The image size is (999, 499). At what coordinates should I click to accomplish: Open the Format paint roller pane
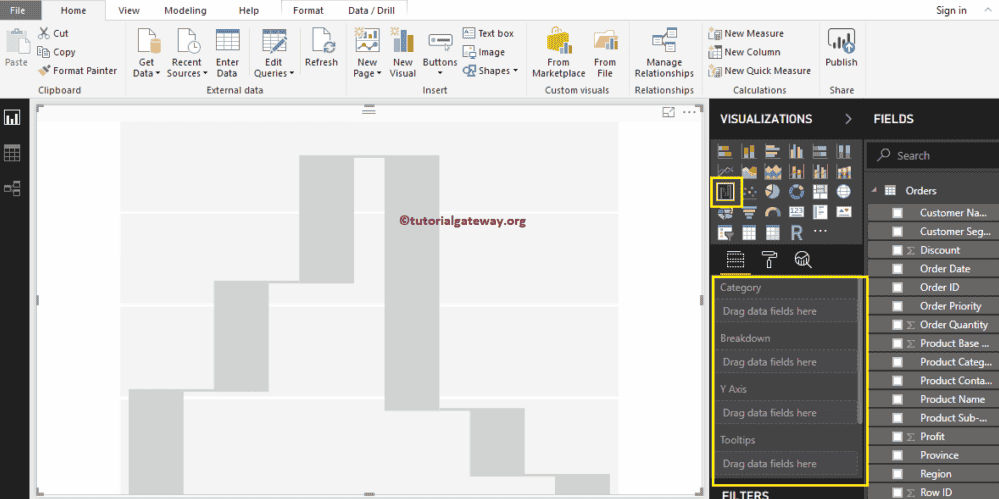point(769,259)
